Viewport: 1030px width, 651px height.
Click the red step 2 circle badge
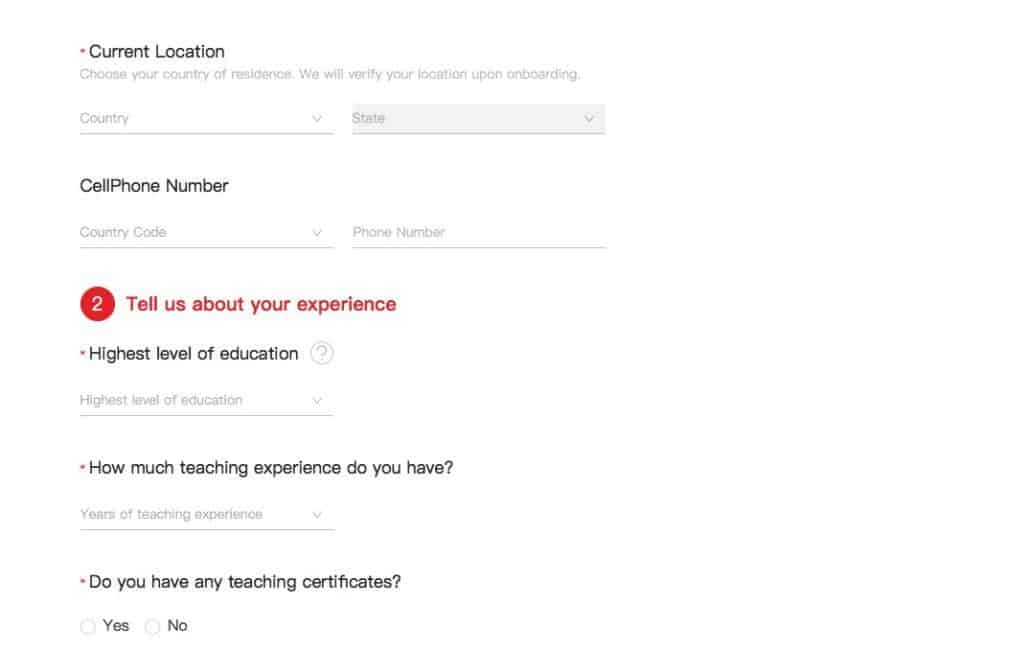click(97, 304)
